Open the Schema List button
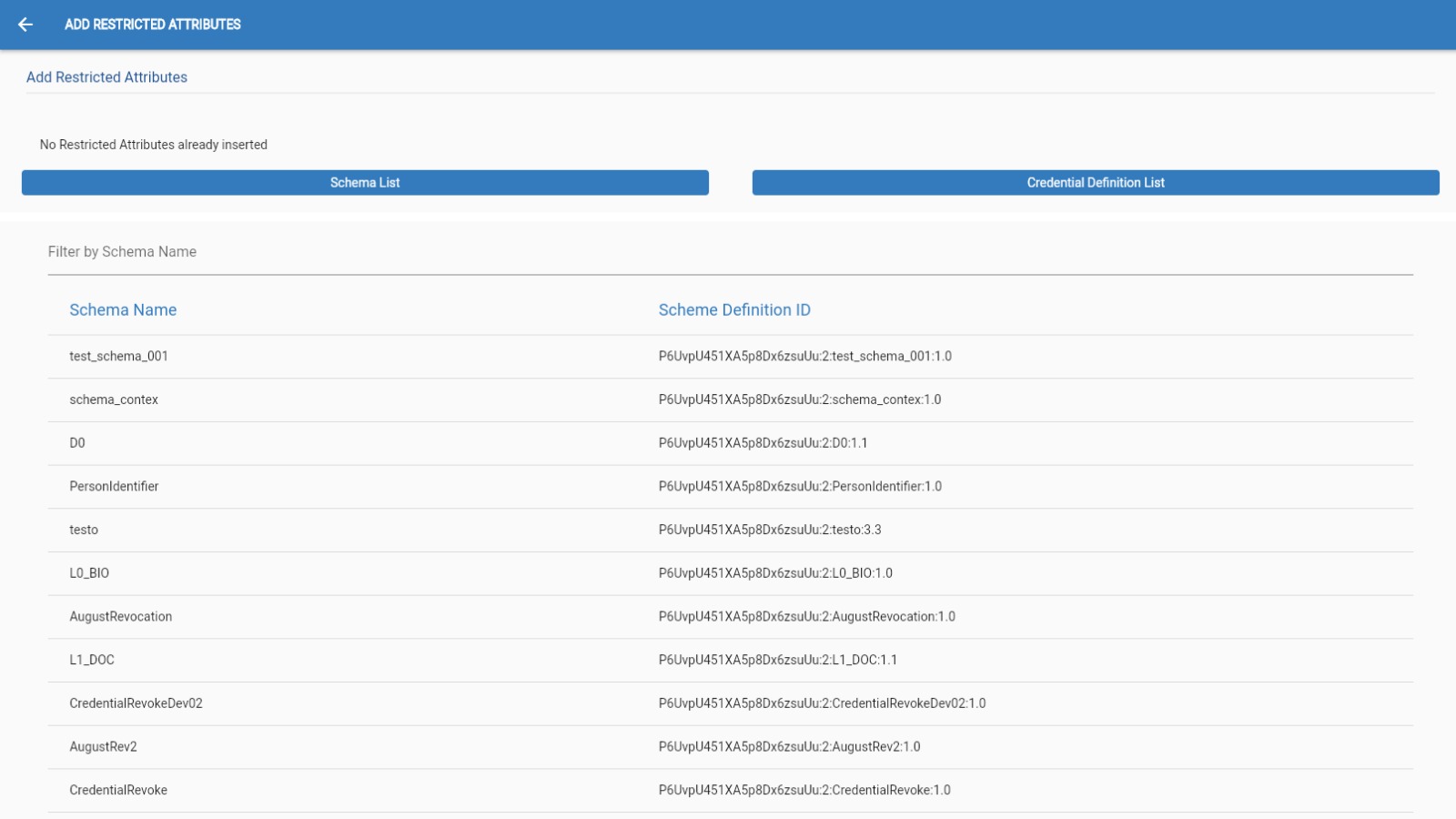The height and width of the screenshot is (819, 1456). click(x=365, y=182)
